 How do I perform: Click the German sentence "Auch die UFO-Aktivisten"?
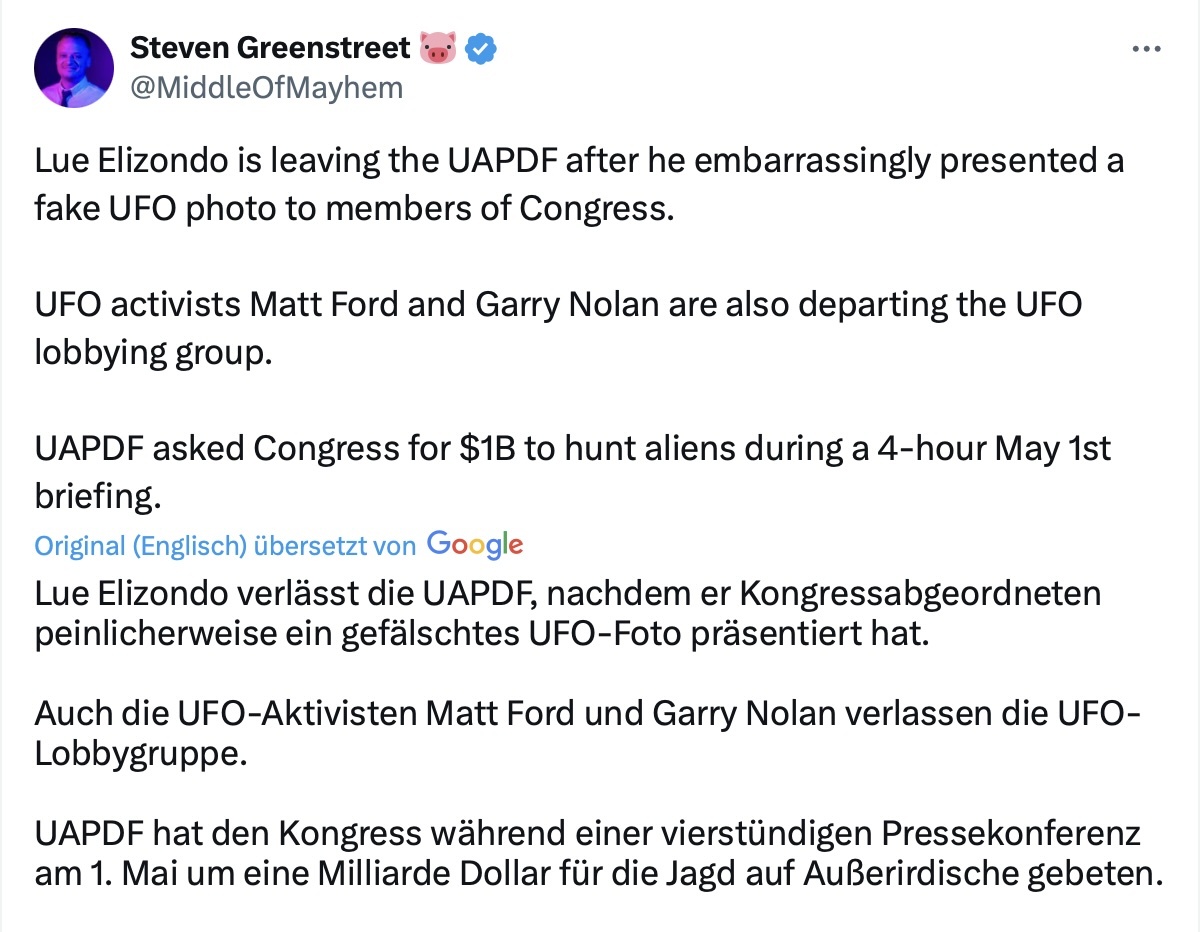tap(586, 713)
